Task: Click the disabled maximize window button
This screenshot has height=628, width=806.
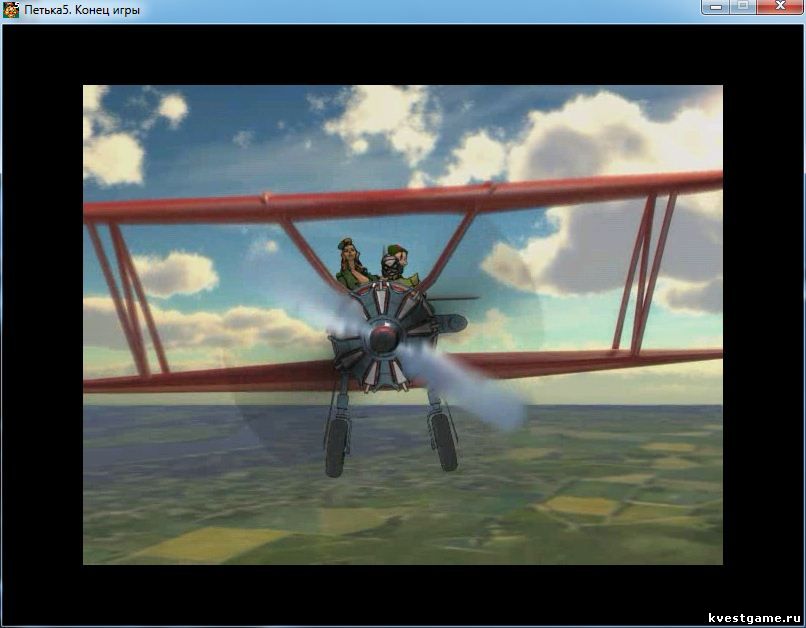Action: (x=743, y=7)
